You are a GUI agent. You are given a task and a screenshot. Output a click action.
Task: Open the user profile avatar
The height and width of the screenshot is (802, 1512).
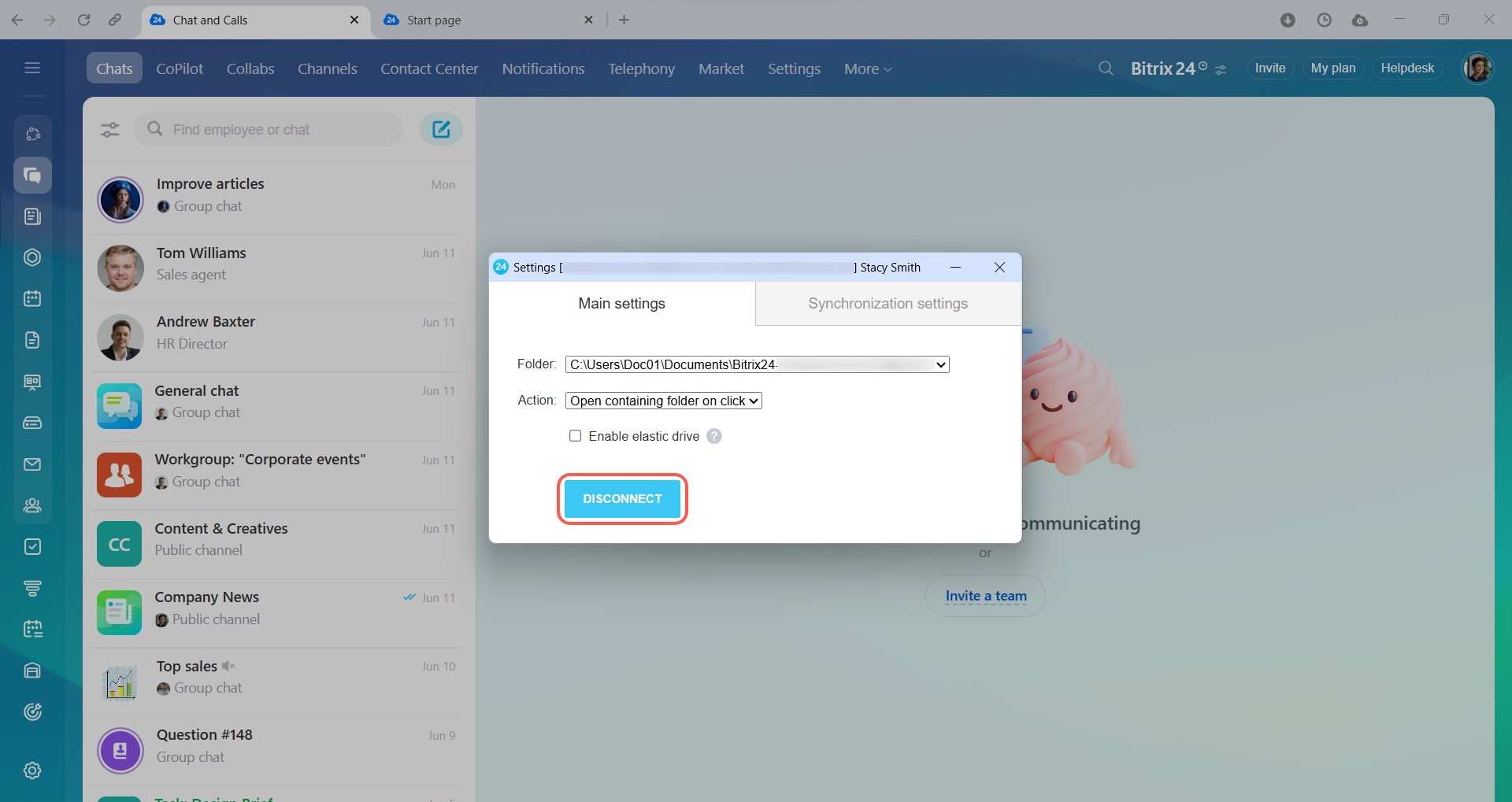[1477, 68]
